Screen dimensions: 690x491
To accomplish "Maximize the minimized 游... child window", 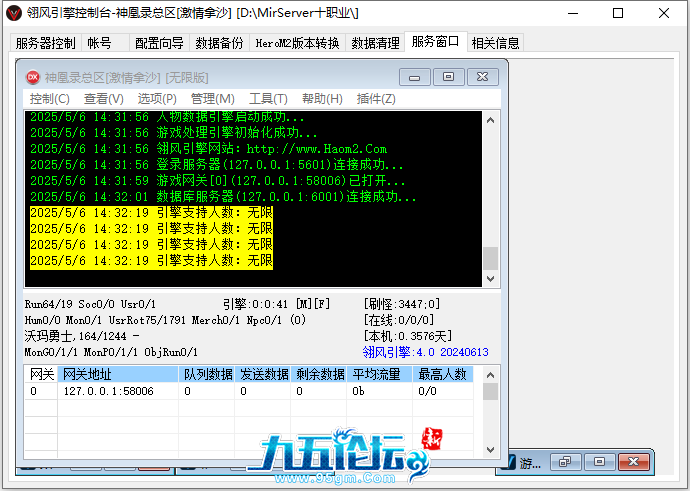I will [599, 462].
